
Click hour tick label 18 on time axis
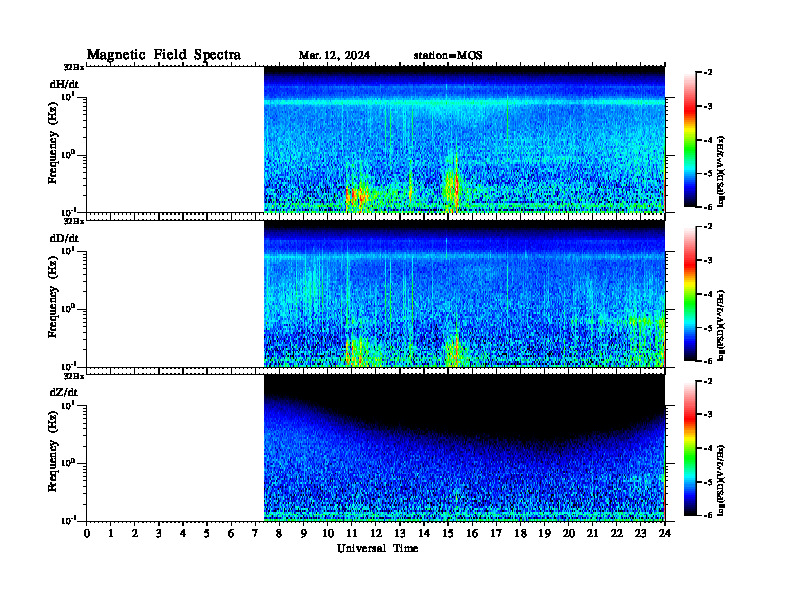520,534
